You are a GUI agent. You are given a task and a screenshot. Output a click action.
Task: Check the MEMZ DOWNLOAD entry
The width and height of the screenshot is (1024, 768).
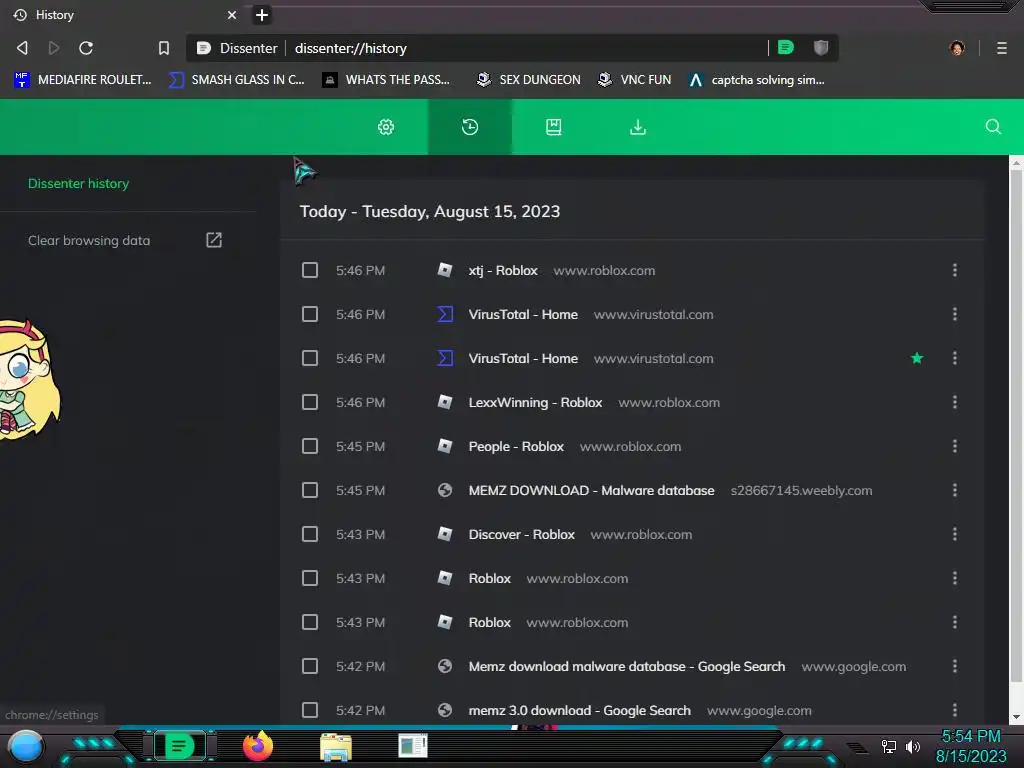[x=310, y=490]
